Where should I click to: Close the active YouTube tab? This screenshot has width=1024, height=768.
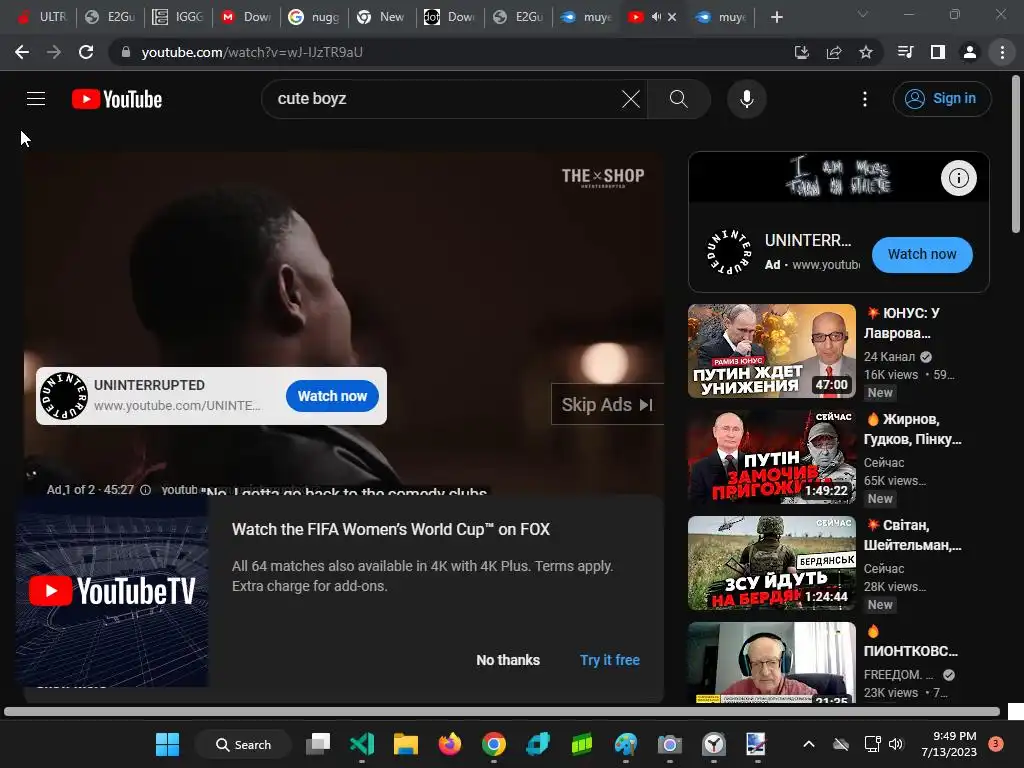(x=672, y=17)
